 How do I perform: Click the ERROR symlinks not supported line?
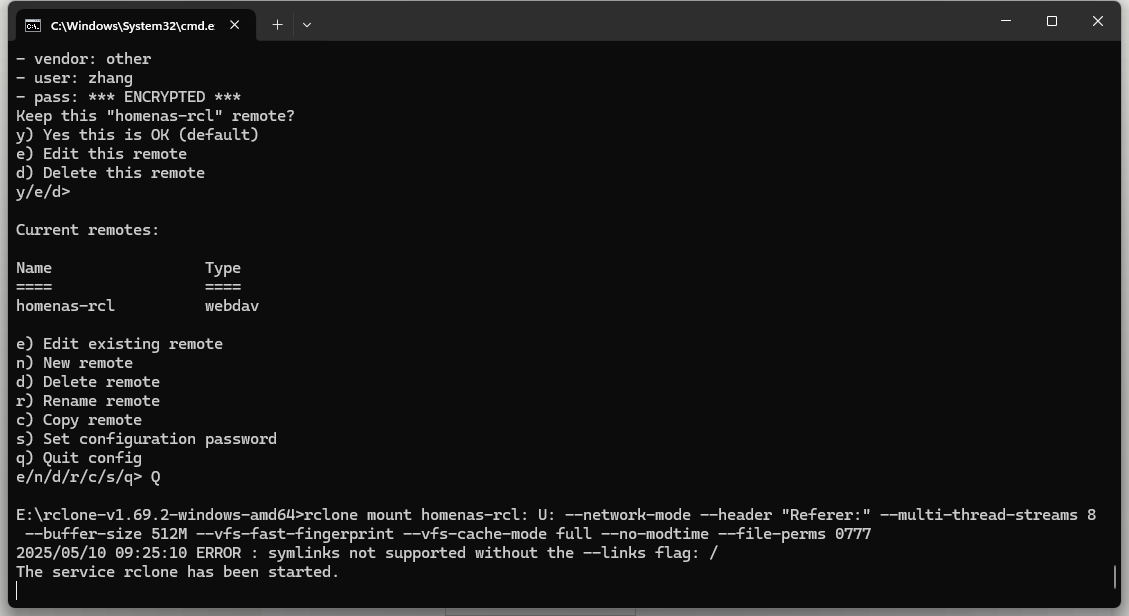tap(367, 553)
